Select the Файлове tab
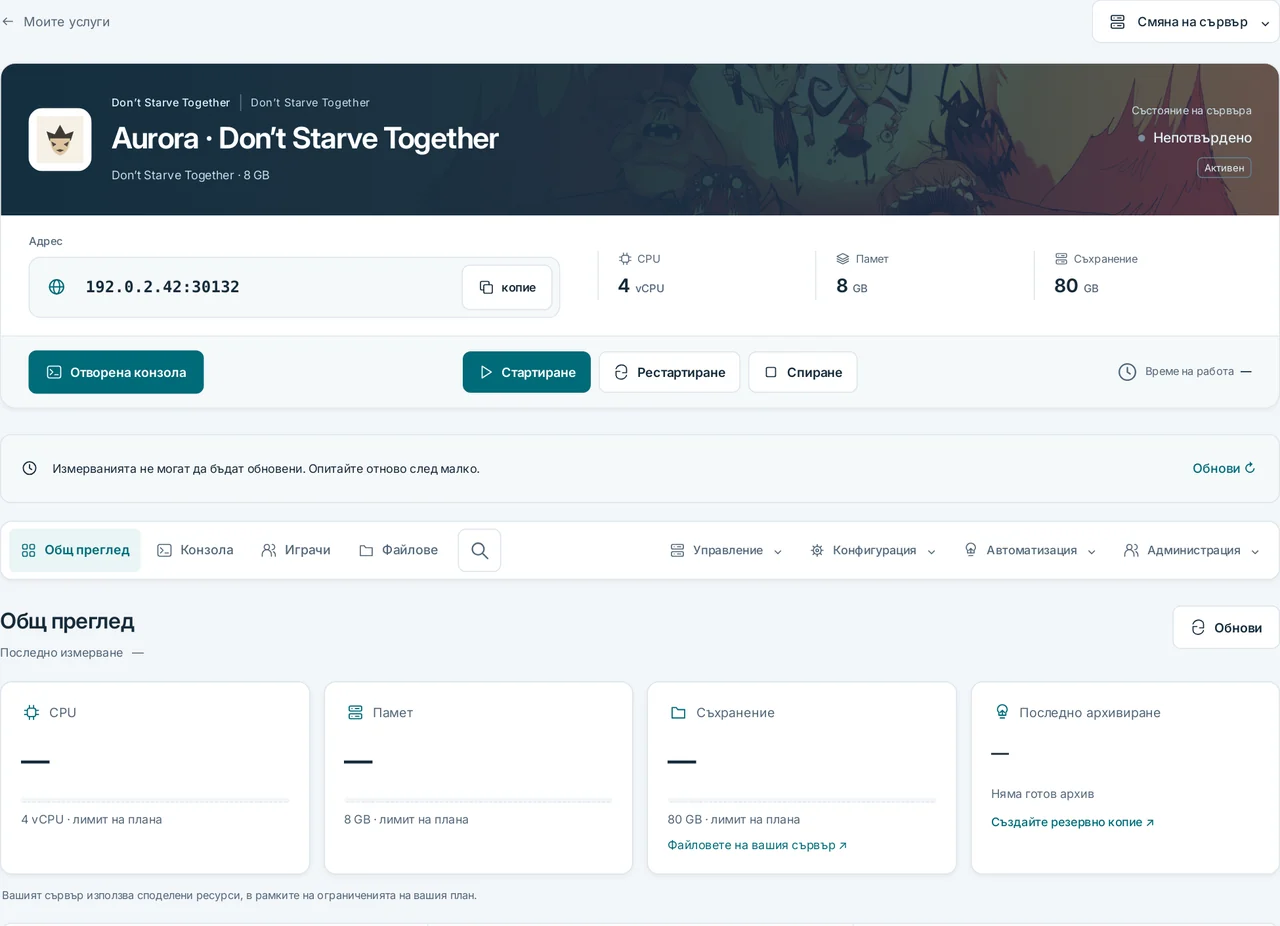 398,550
